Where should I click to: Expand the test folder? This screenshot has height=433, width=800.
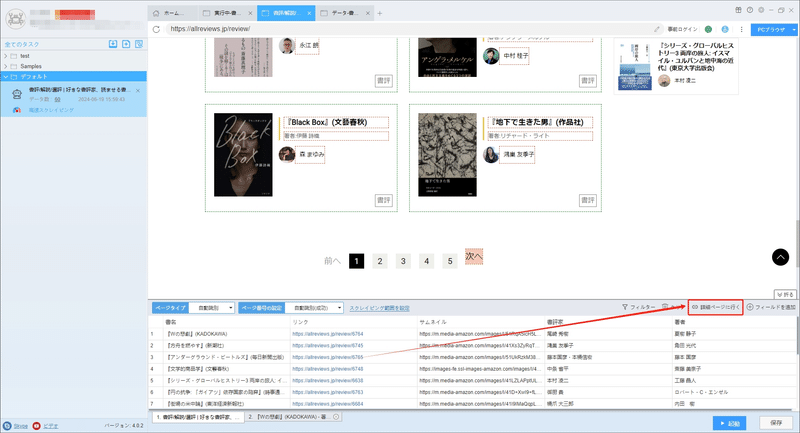[x=6, y=56]
